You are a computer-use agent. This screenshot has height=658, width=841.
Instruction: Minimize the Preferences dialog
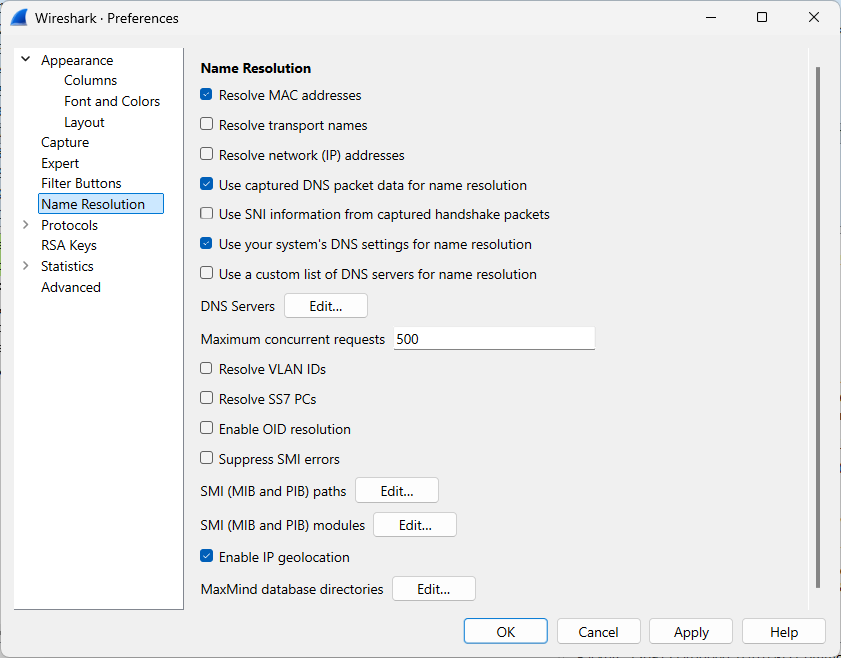(x=711, y=17)
